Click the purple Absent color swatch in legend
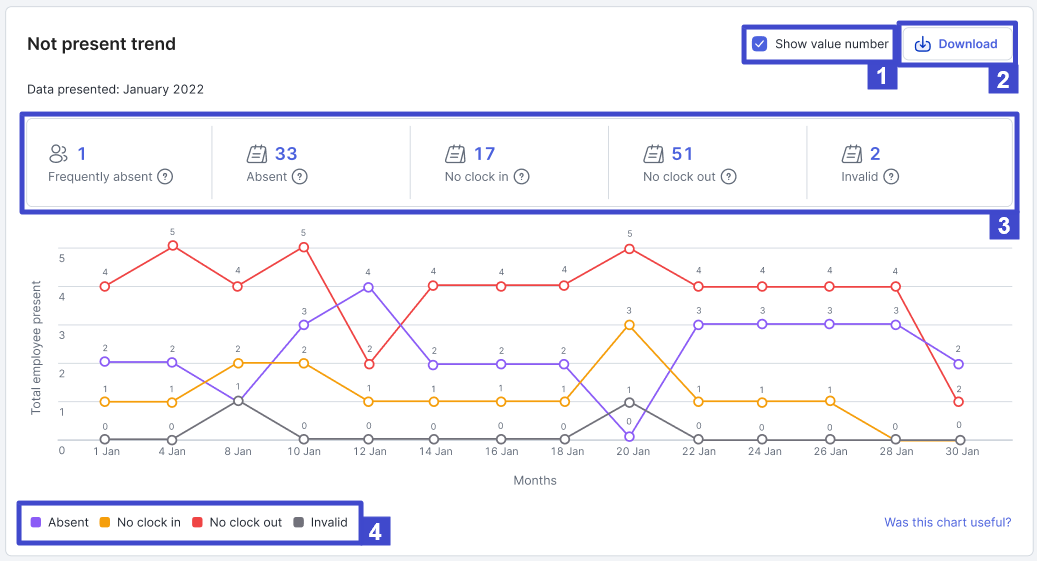1037x561 pixels. coord(36,522)
